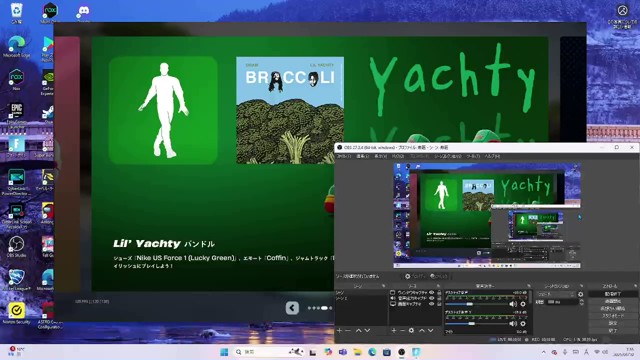This screenshot has height=360, width=640.
Task: Open Microsoft Store from the taskbar
Action: pyautogui.click(x=387, y=352)
